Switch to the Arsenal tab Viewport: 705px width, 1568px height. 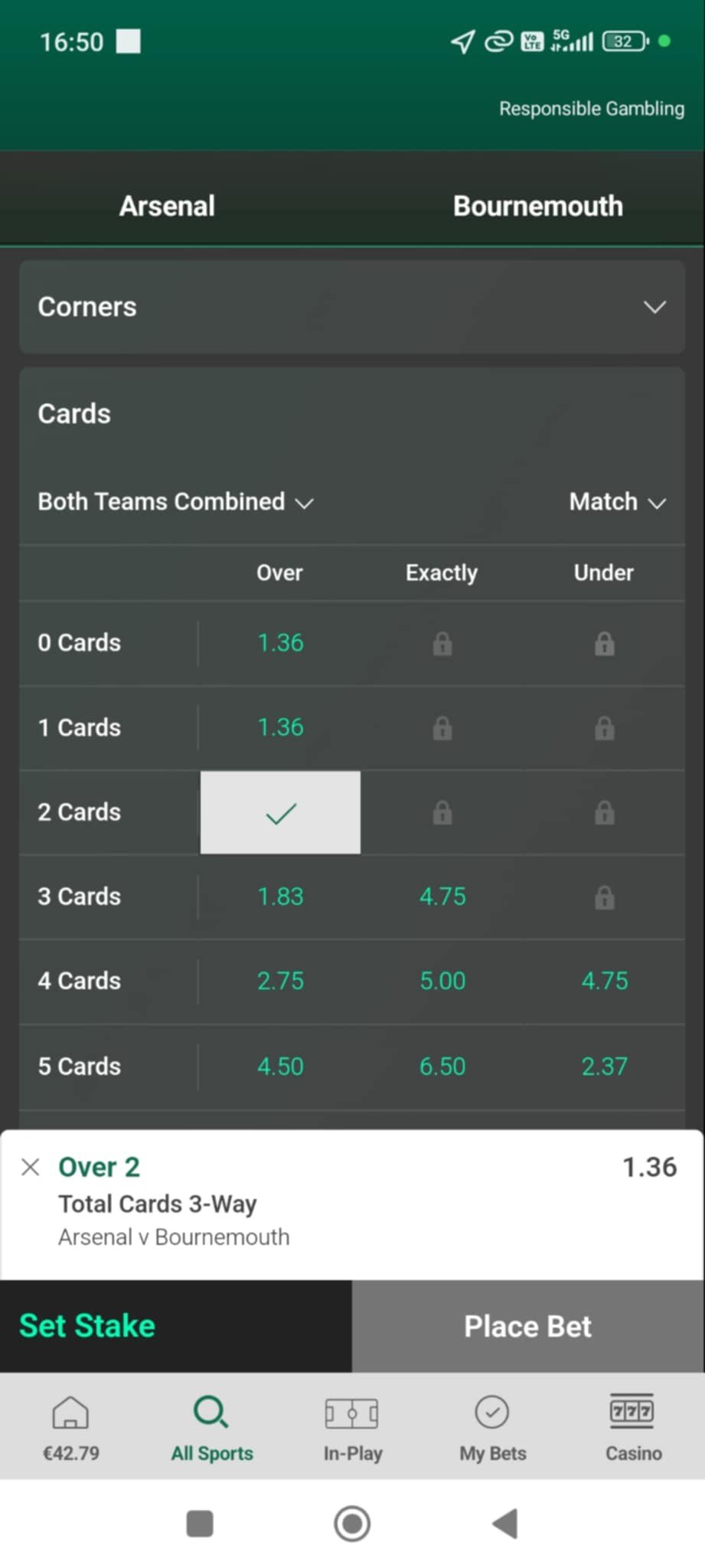click(168, 206)
